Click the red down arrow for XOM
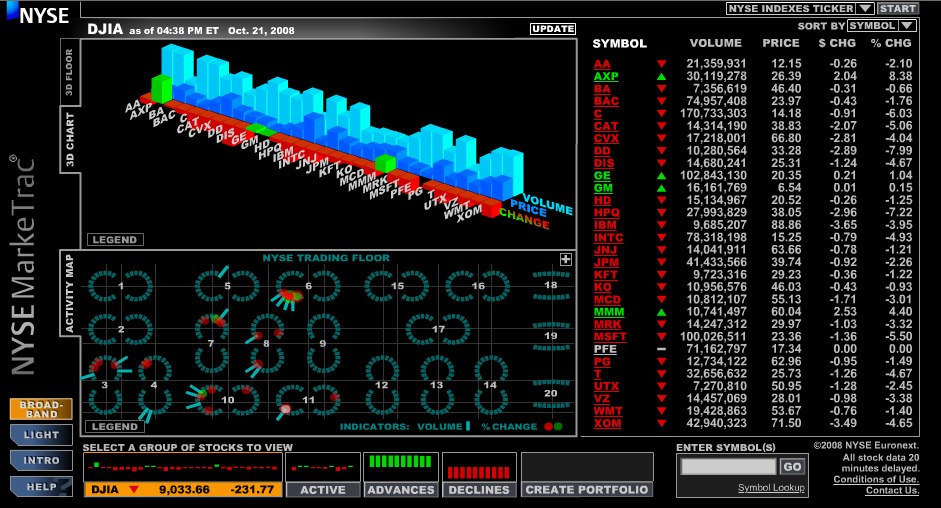Image resolution: width=941 pixels, height=508 pixels. coord(661,423)
